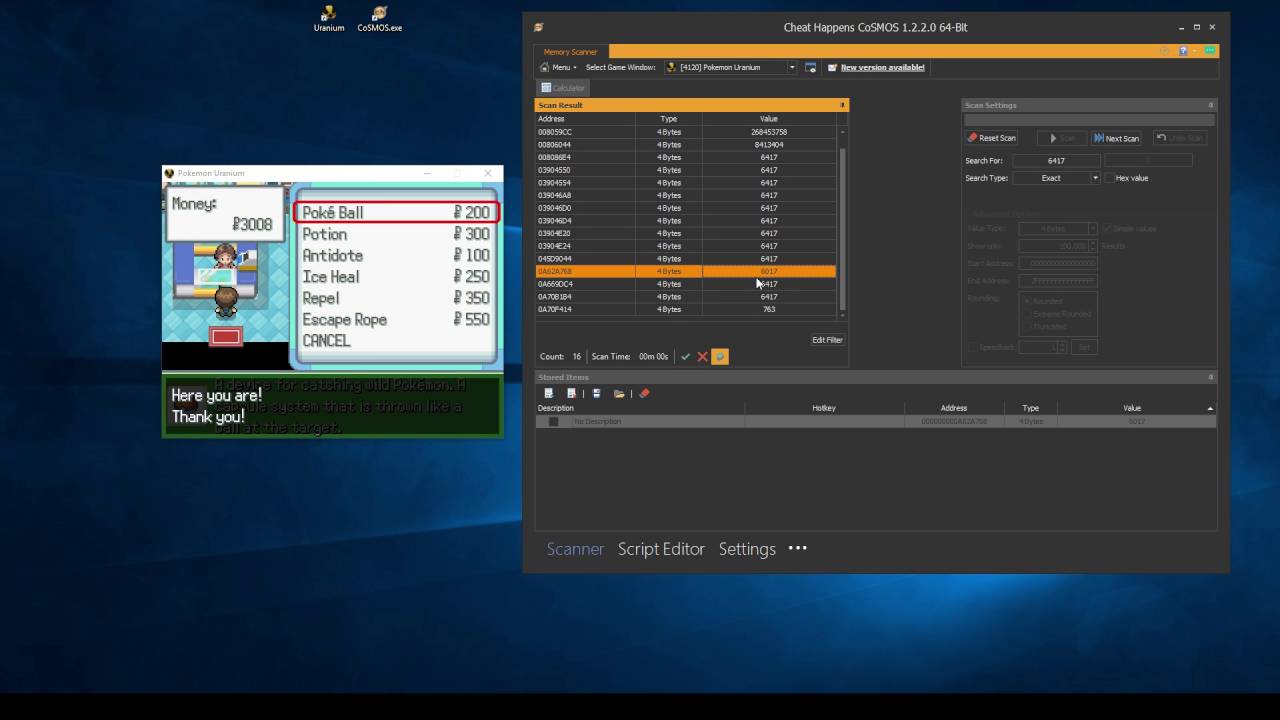1280x720 pixels.
Task: Open the Select Game Window dropdown
Action: point(792,67)
